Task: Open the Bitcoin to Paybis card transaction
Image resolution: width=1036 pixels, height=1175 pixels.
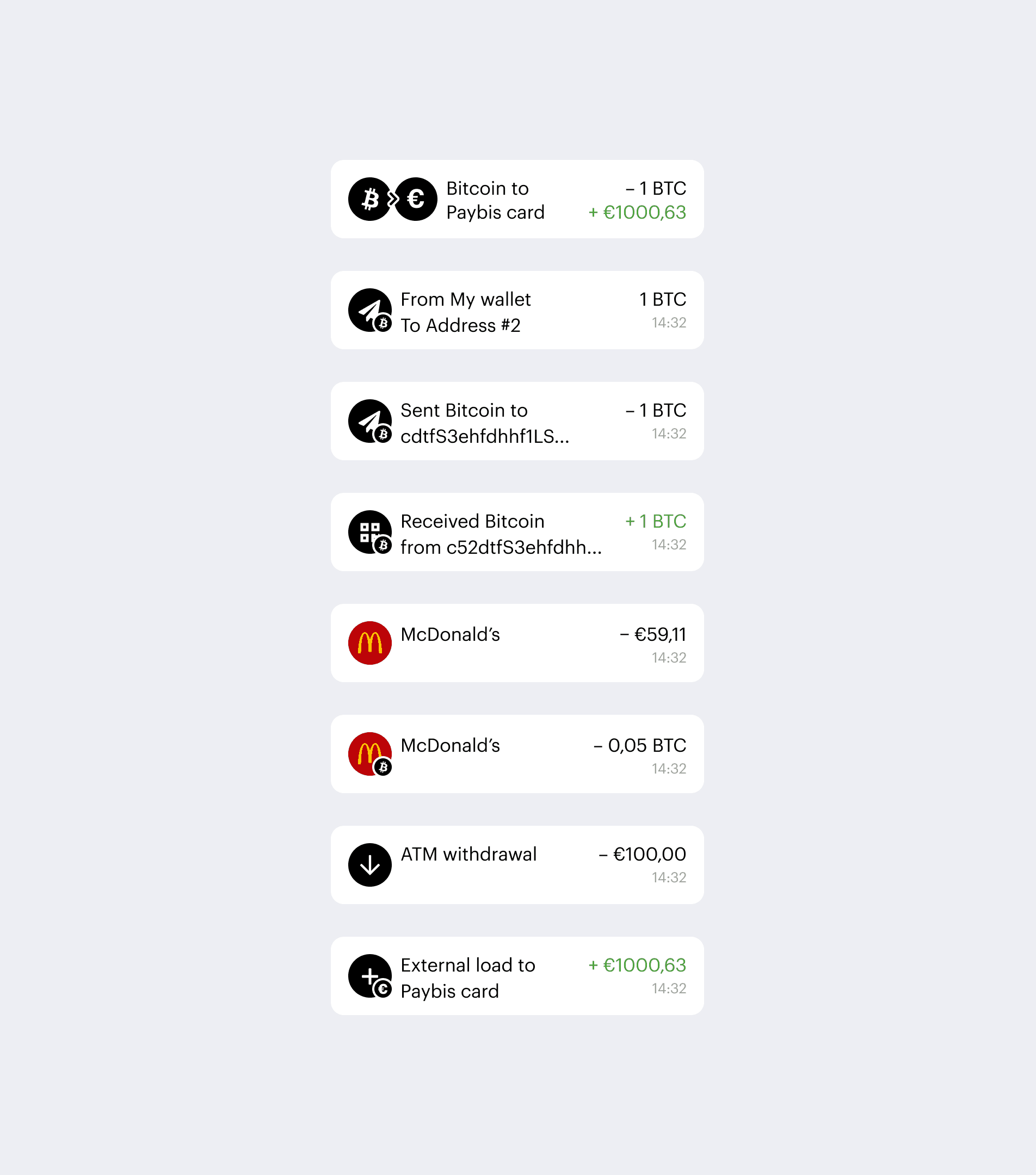Action: click(x=517, y=199)
